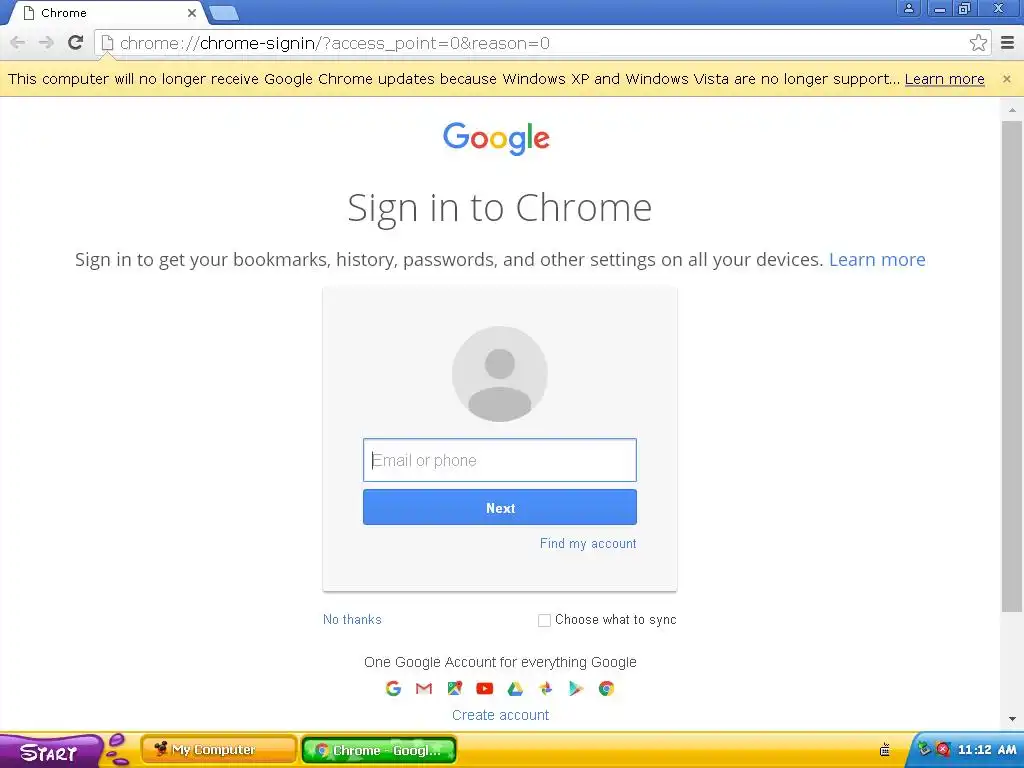The image size is (1024, 768).
Task: Bookmark this page using the star icon
Action: [x=978, y=43]
